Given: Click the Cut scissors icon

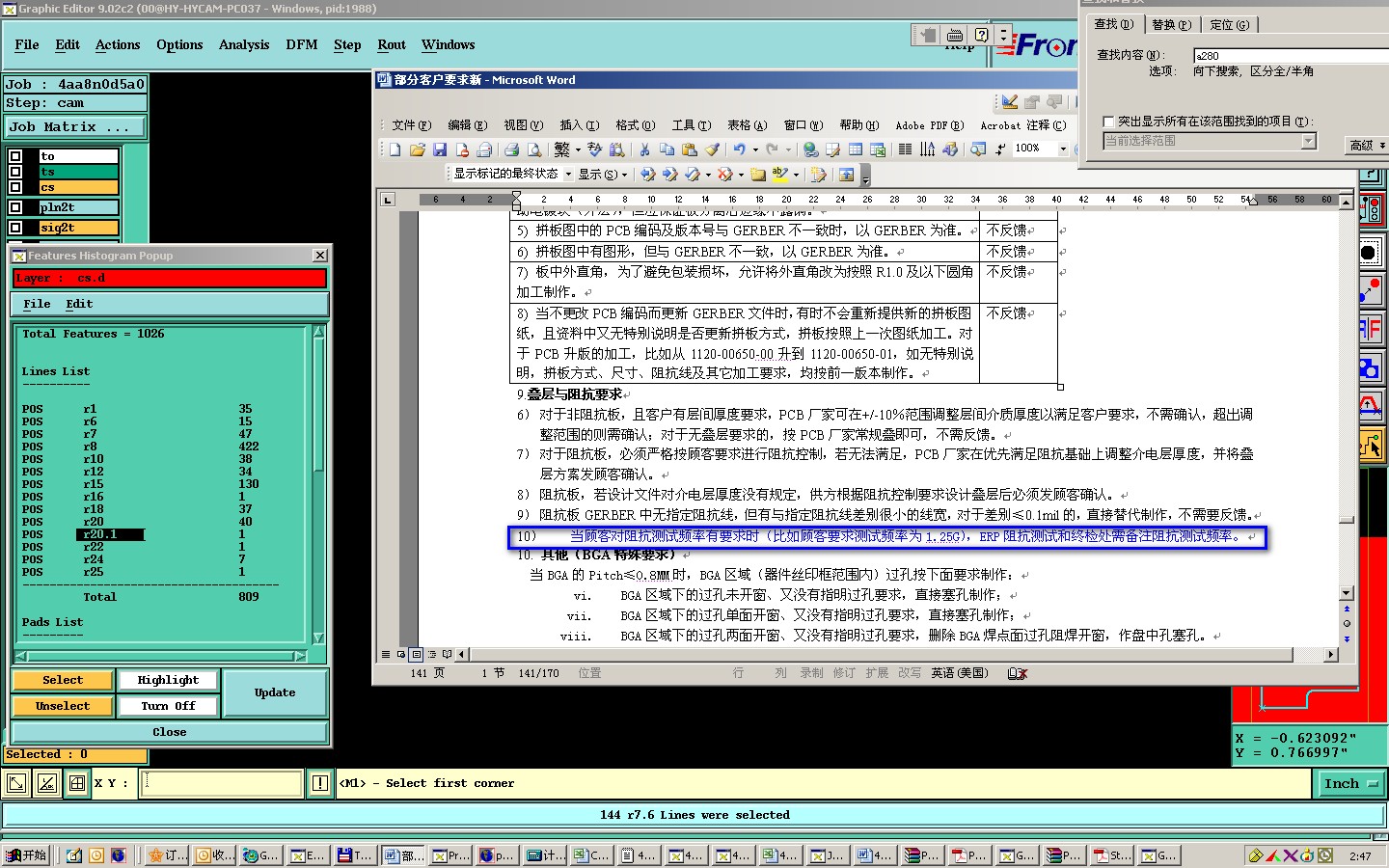Looking at the screenshot, I should pyautogui.click(x=644, y=149).
